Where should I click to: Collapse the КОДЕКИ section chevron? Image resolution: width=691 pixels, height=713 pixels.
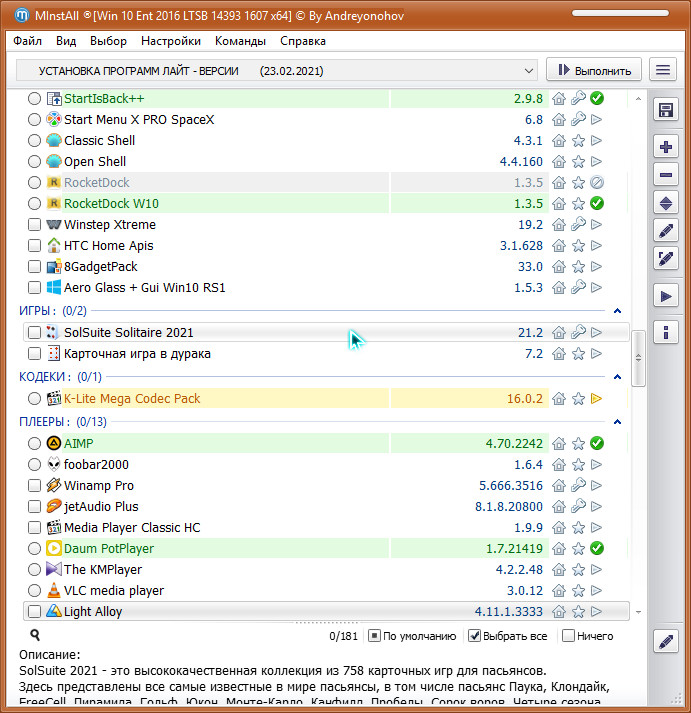tap(617, 377)
